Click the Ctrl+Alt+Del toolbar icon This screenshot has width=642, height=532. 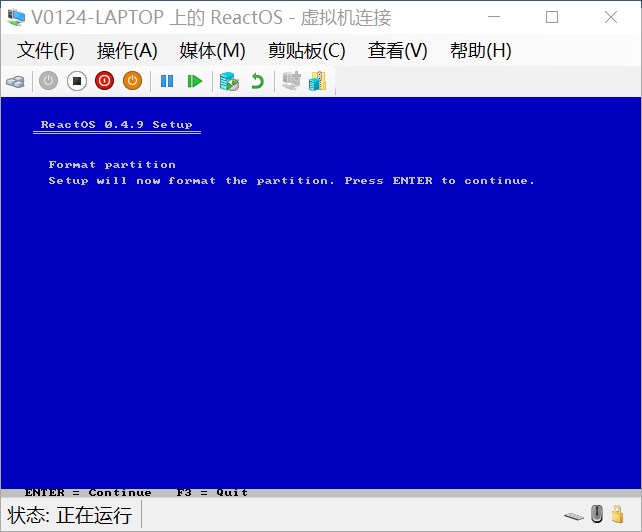[16, 81]
